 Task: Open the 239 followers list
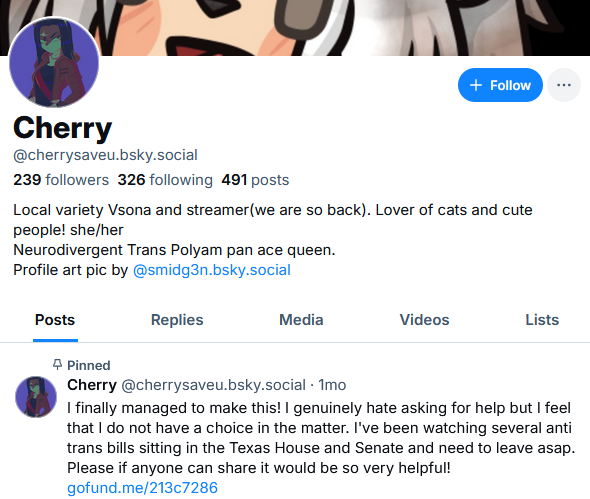(61, 180)
